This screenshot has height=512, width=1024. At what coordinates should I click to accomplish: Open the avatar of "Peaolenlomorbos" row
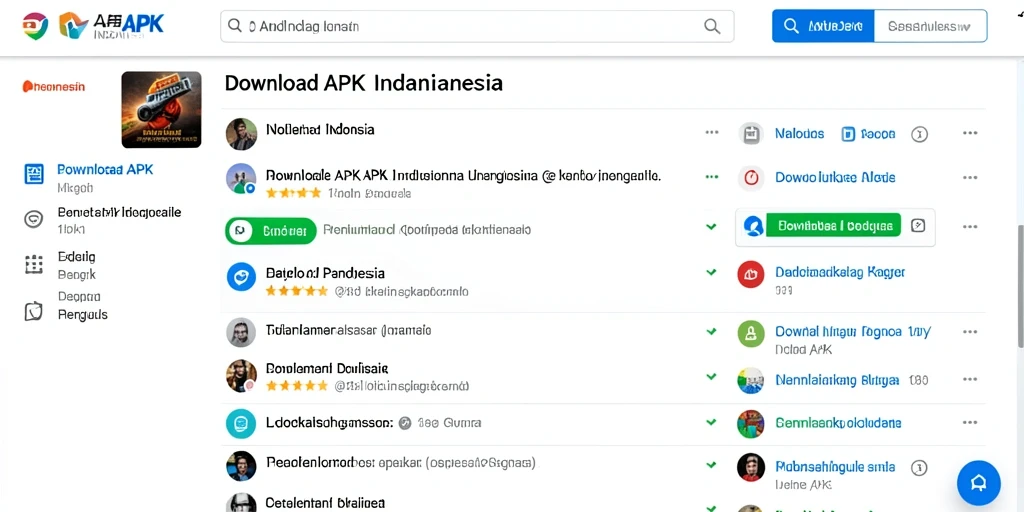[241, 466]
